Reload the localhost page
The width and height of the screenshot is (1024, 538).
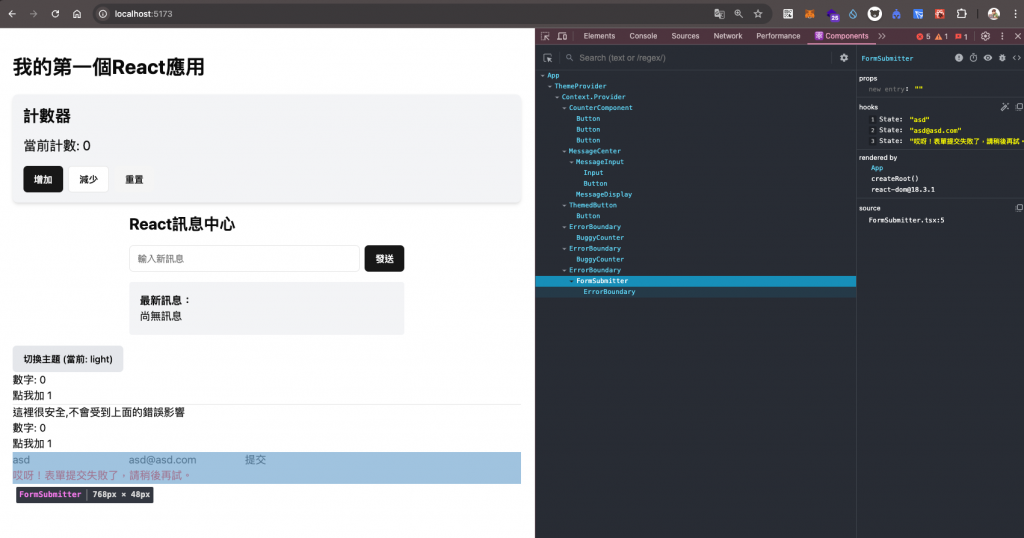coord(56,14)
